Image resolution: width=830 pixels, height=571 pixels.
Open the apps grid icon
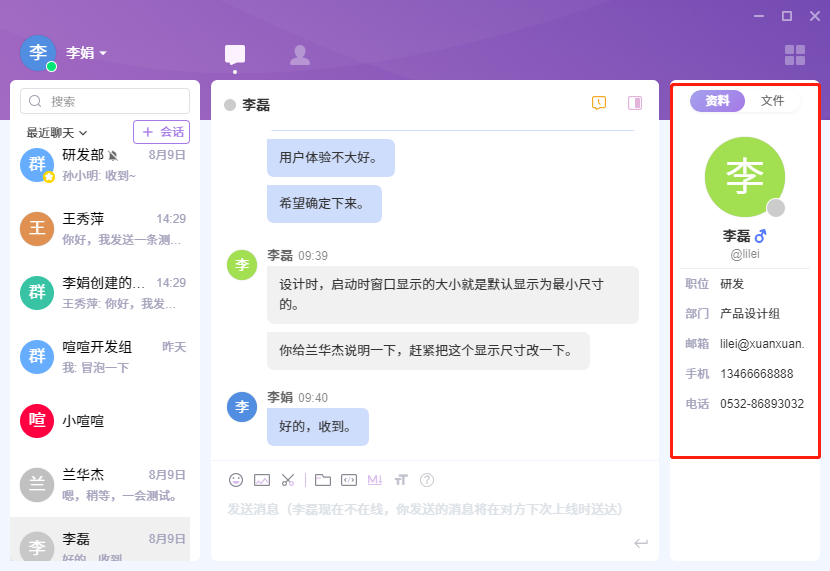[x=794, y=55]
